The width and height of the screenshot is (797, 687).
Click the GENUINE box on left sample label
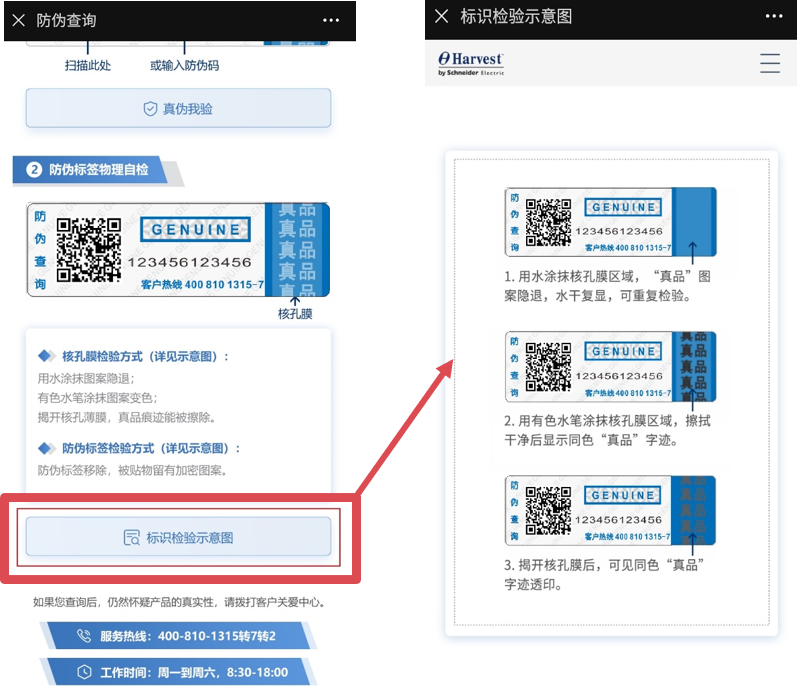(196, 230)
